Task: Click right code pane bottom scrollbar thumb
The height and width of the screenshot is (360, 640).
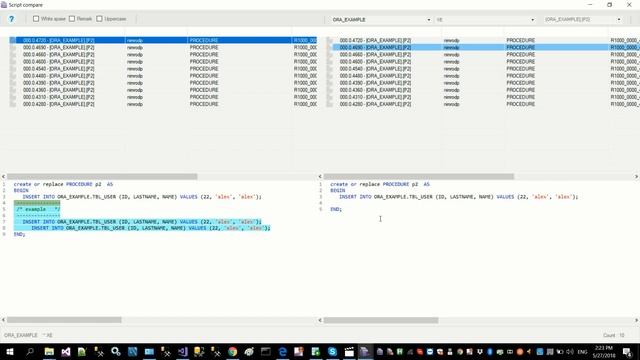Action: (x=381, y=320)
